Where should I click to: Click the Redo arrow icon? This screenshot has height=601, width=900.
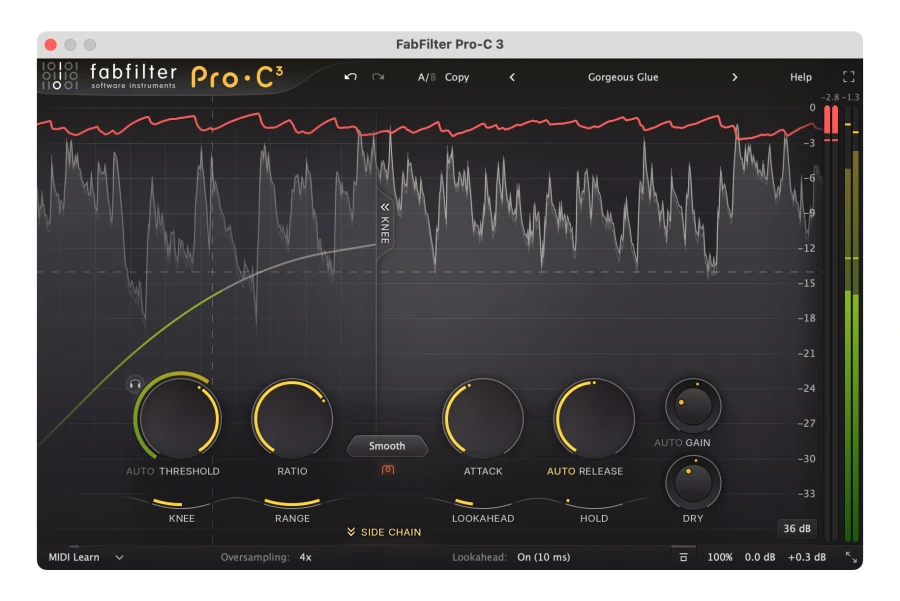pyautogui.click(x=378, y=76)
